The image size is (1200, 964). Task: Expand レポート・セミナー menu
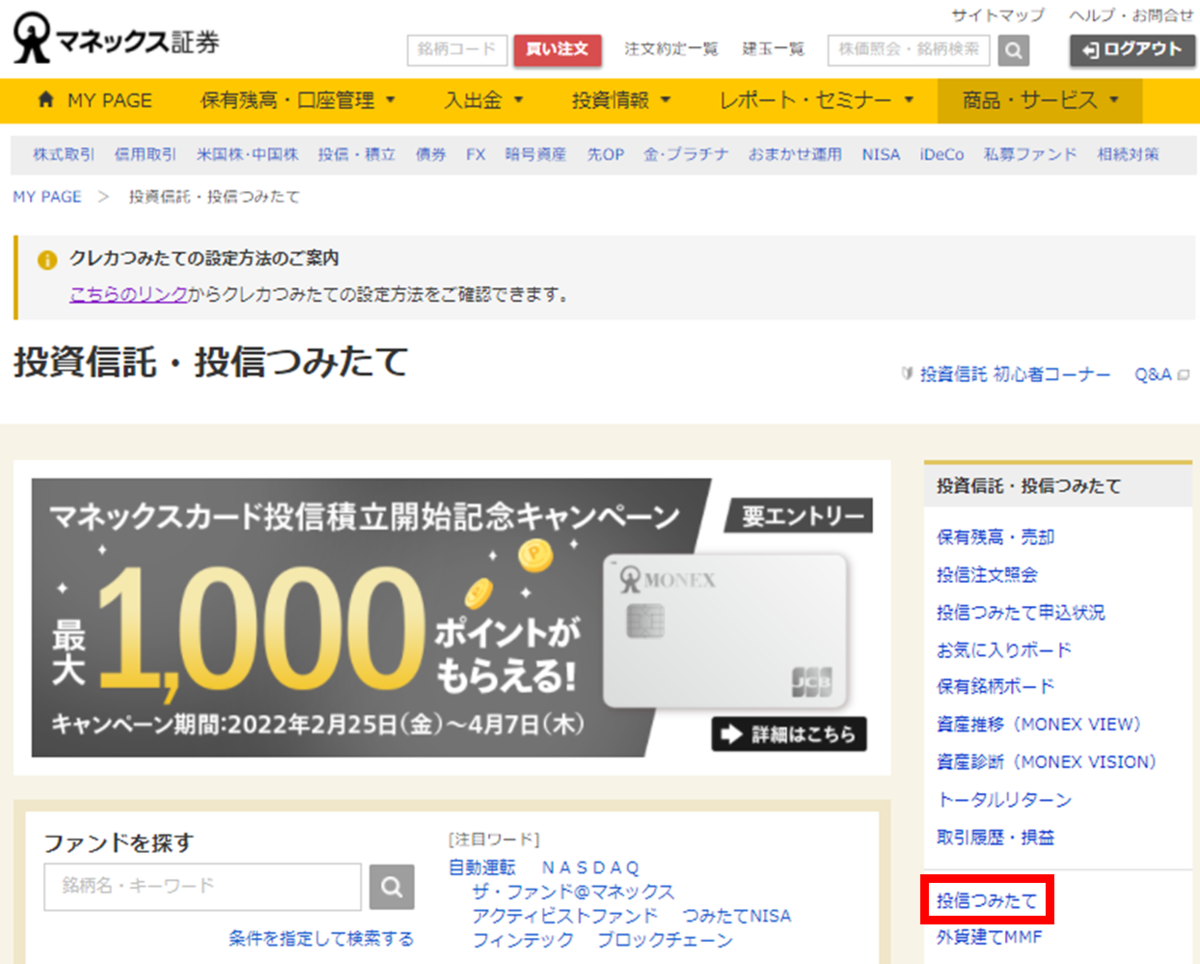(817, 100)
